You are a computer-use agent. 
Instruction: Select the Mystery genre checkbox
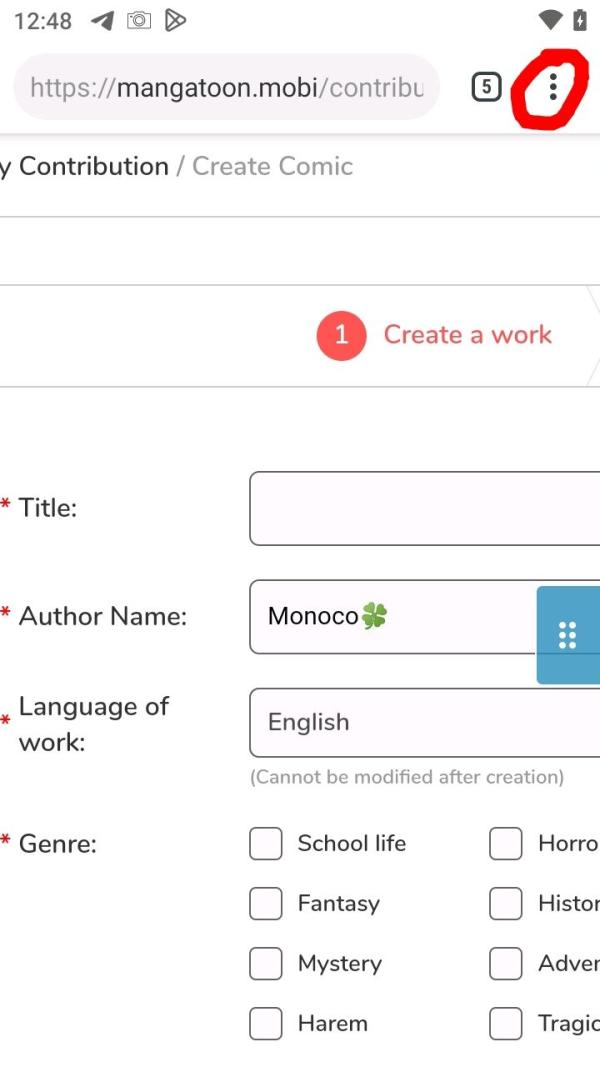265,964
